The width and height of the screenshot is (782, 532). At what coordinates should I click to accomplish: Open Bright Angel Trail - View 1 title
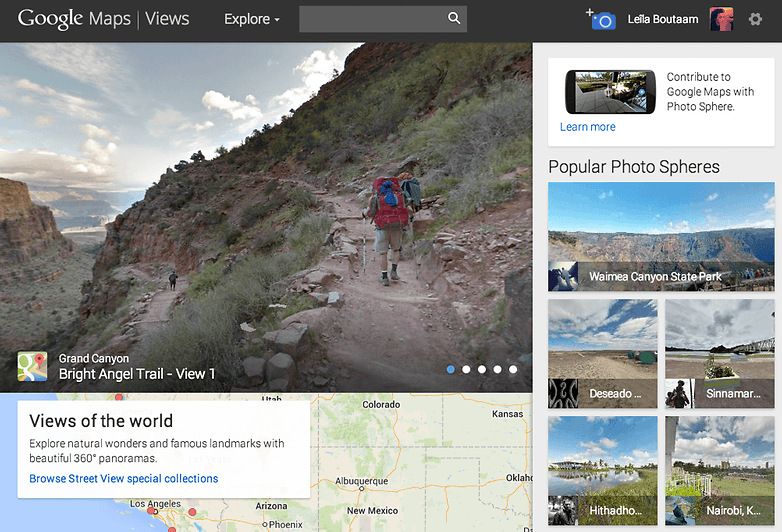click(x=137, y=374)
